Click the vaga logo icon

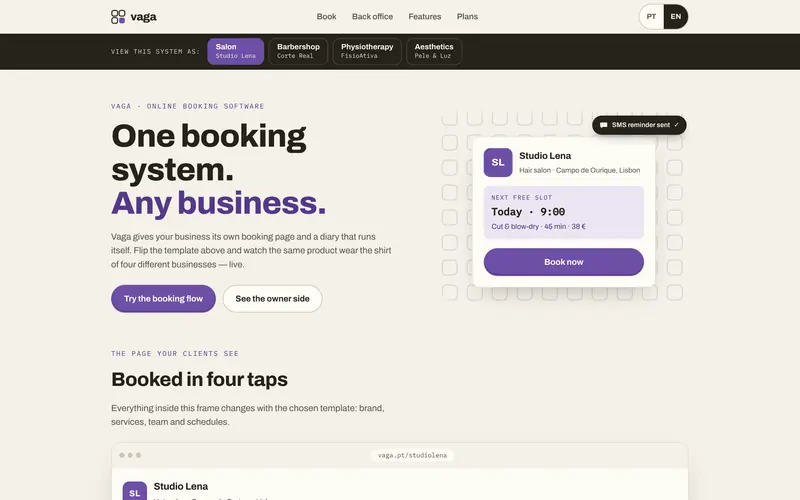click(118, 17)
